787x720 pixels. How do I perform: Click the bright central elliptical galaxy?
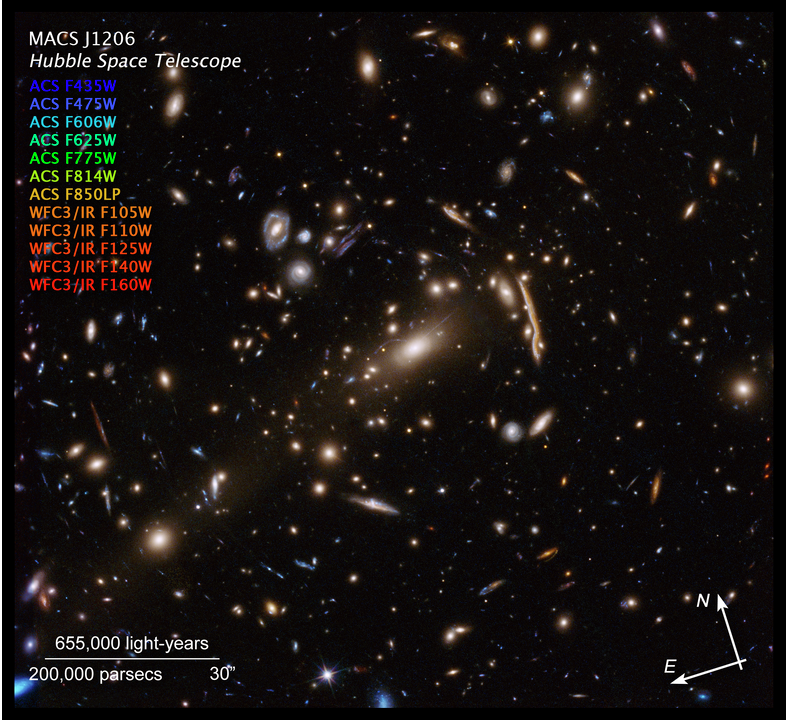click(416, 347)
